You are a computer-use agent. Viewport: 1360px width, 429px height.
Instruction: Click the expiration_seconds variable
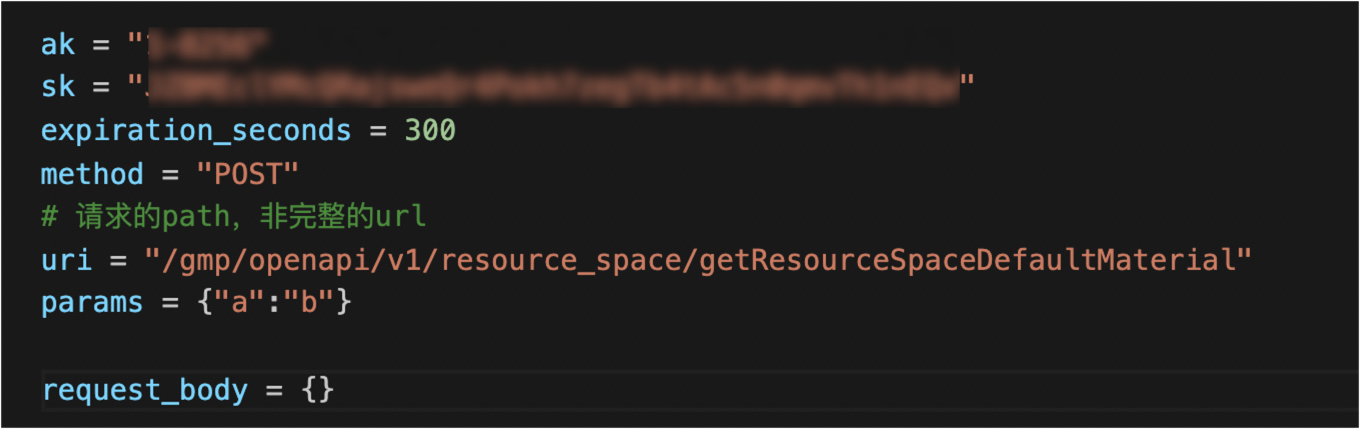[196, 131]
